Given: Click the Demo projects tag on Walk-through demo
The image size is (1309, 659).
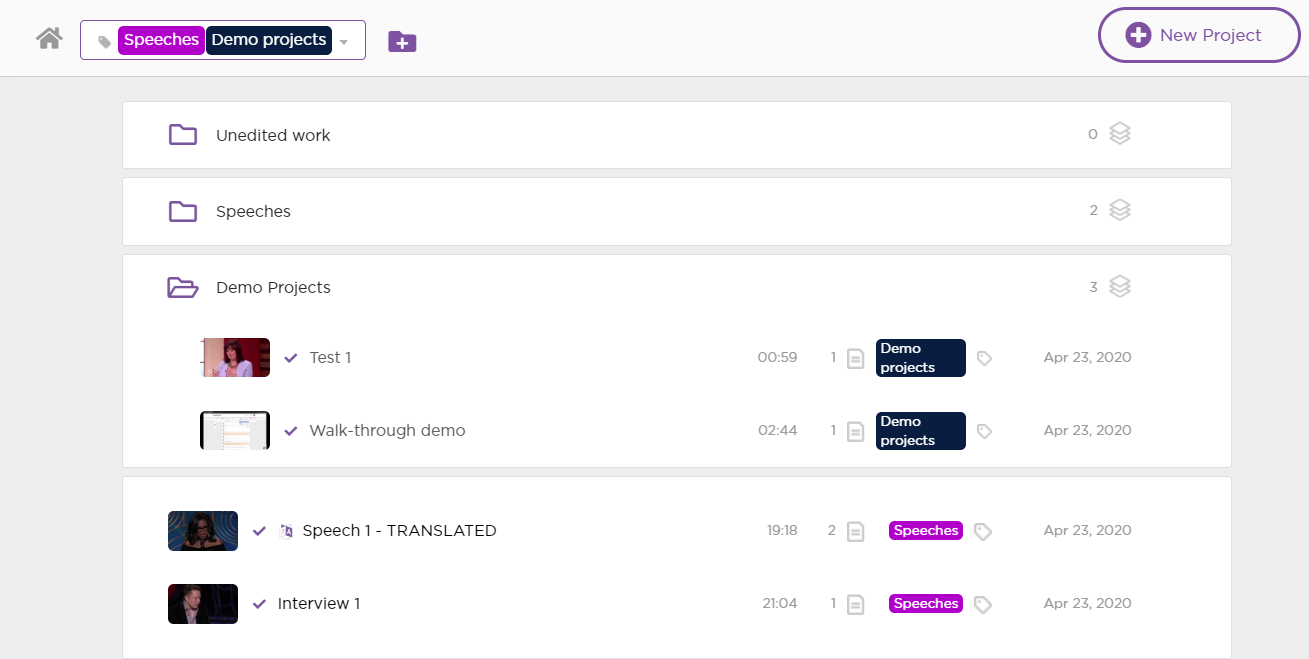Looking at the screenshot, I should 921,431.
